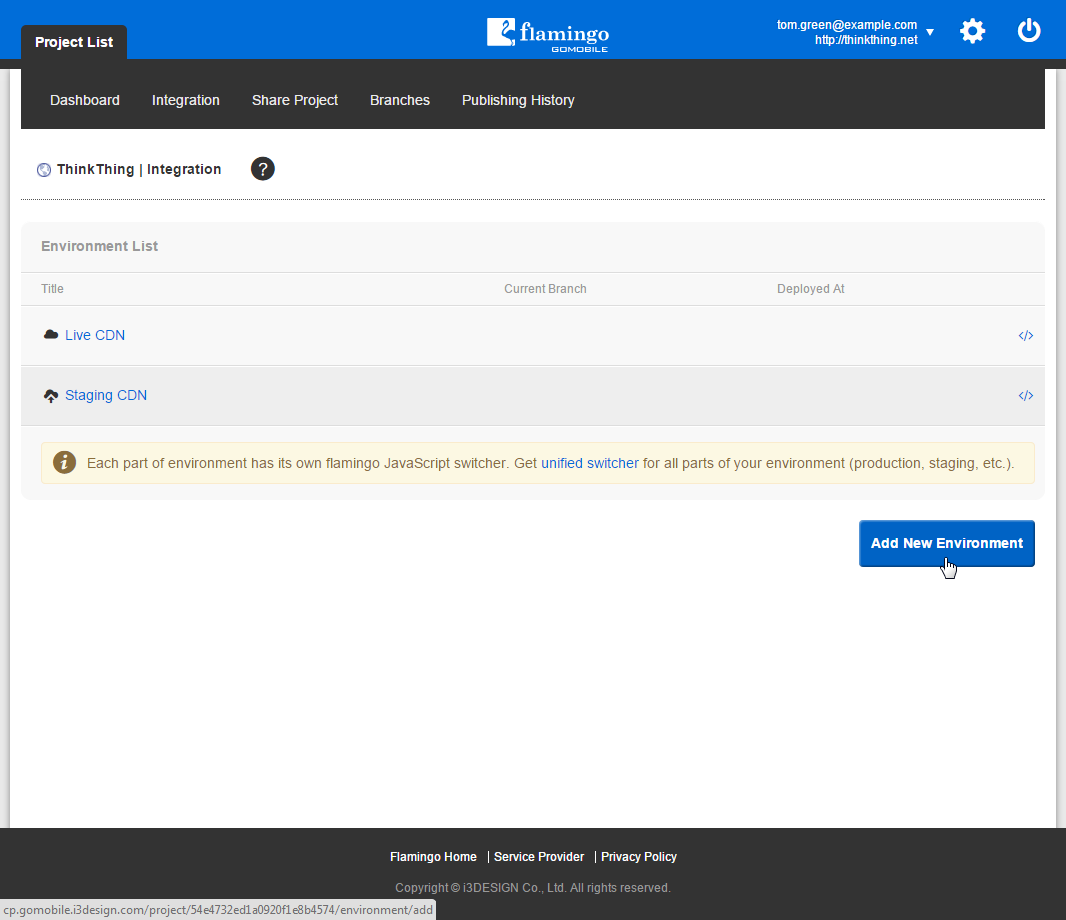Click the cloud icon beside Live CDN
This screenshot has width=1066, height=920.
tap(51, 335)
